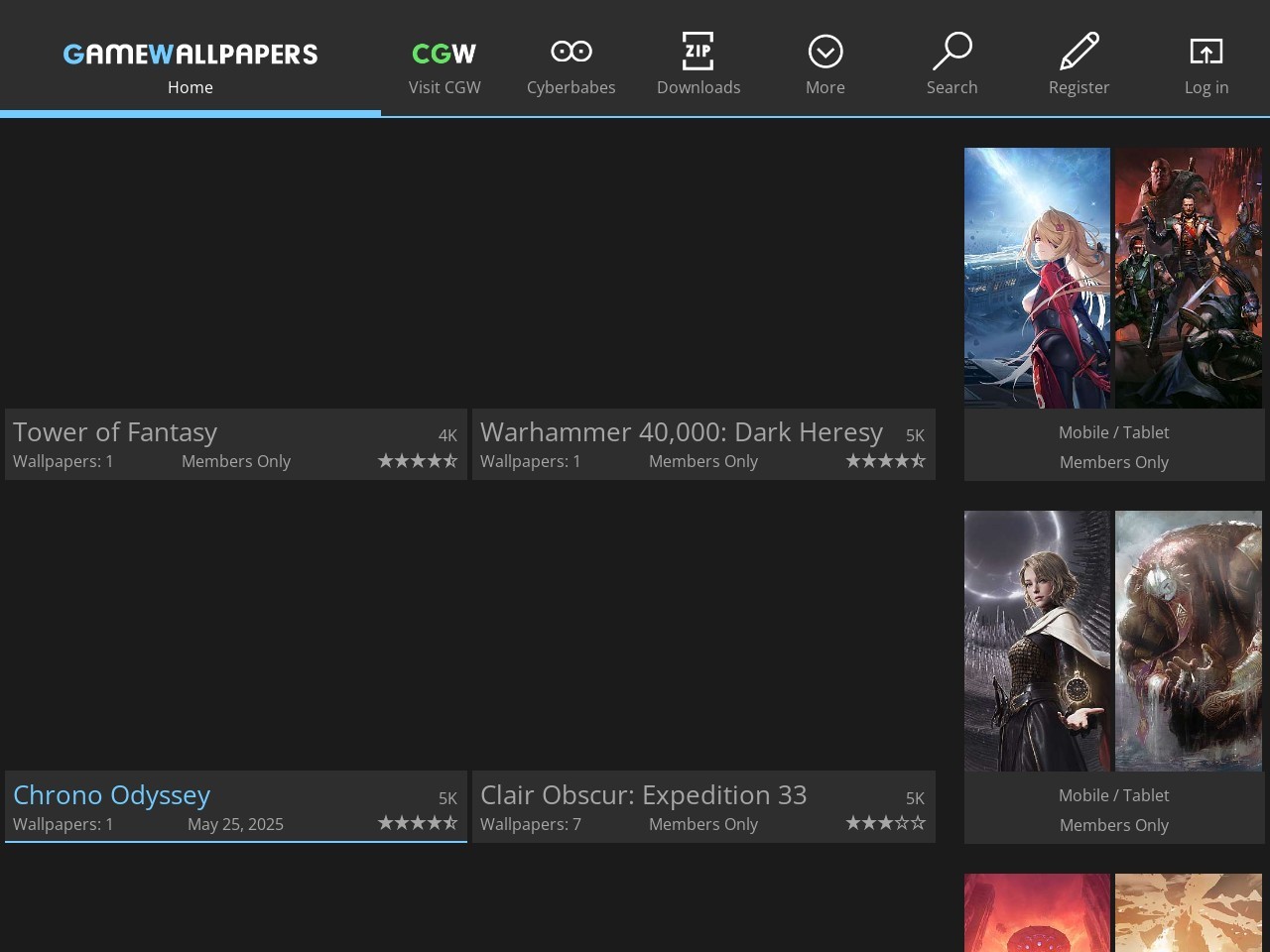1270x952 pixels.
Task: Open the armored soldiers group mobile thumbnail
Action: pyautogui.click(x=1189, y=278)
